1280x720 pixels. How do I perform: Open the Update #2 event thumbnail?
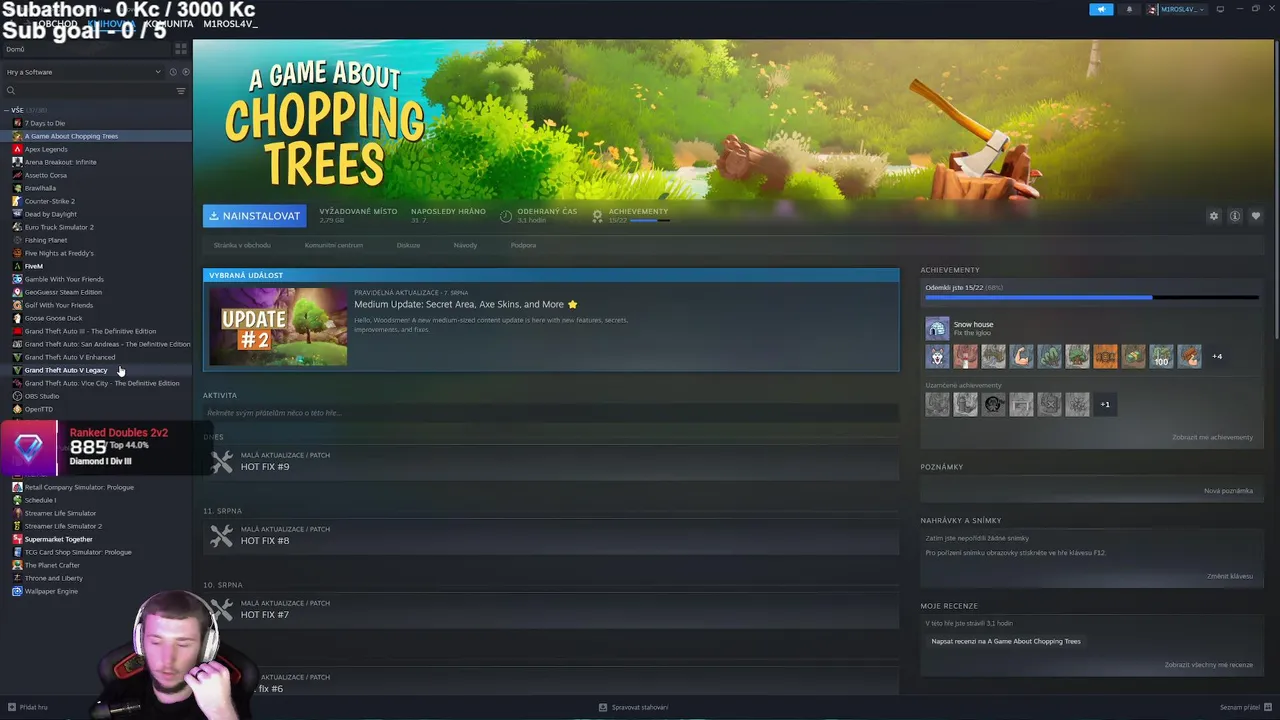click(279, 326)
